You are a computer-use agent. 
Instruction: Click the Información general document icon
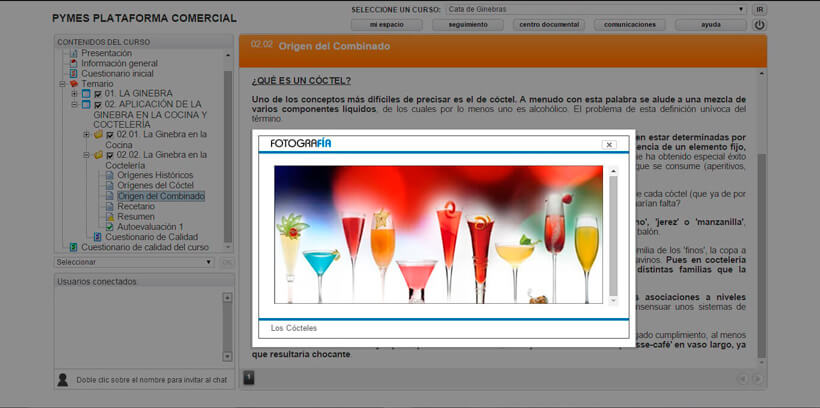coord(74,63)
